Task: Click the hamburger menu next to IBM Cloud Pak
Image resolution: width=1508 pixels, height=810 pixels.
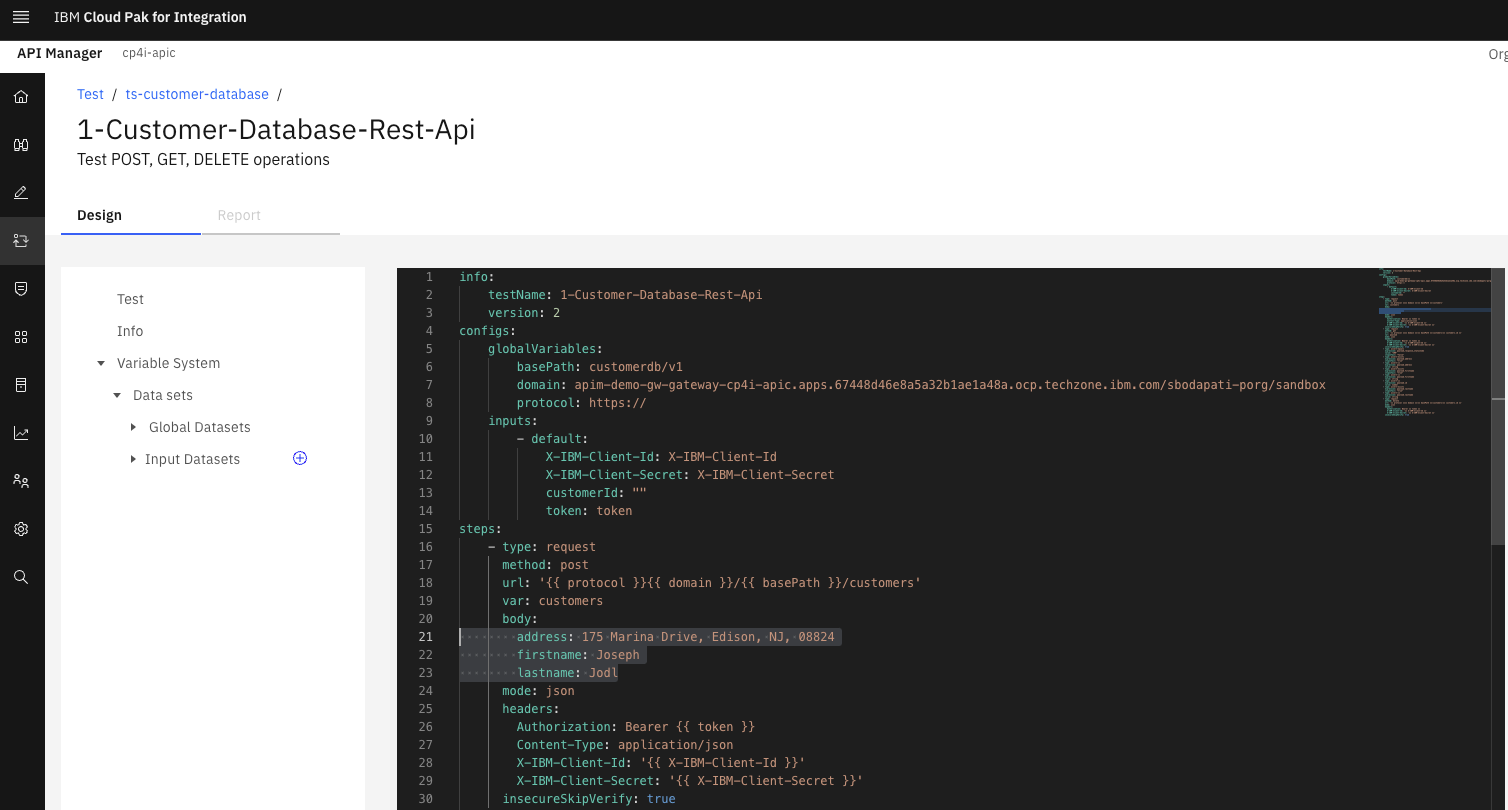Action: click(x=21, y=16)
